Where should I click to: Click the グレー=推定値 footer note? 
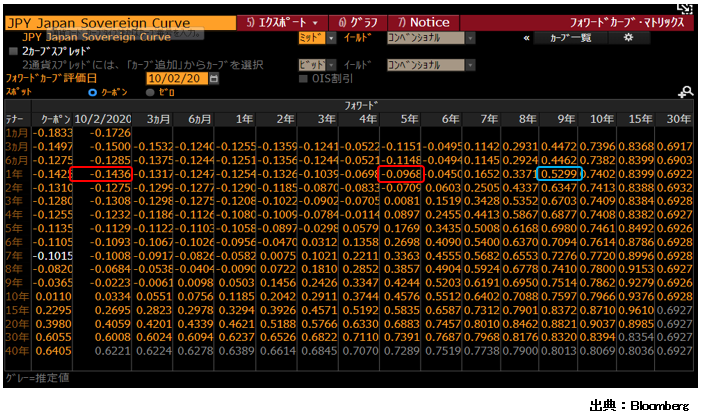point(38,378)
